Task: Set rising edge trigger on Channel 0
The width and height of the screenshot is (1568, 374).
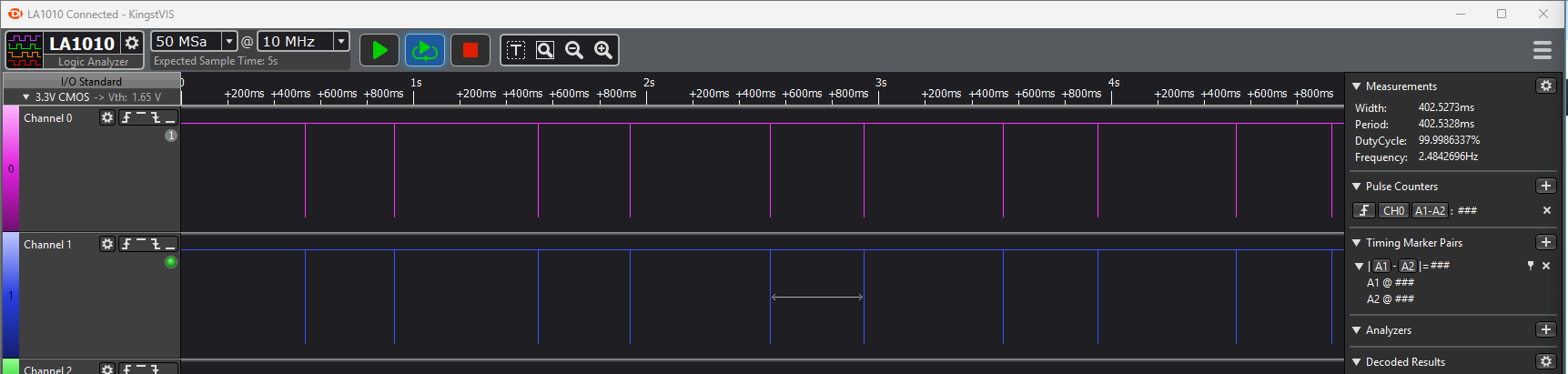Action: [x=126, y=117]
